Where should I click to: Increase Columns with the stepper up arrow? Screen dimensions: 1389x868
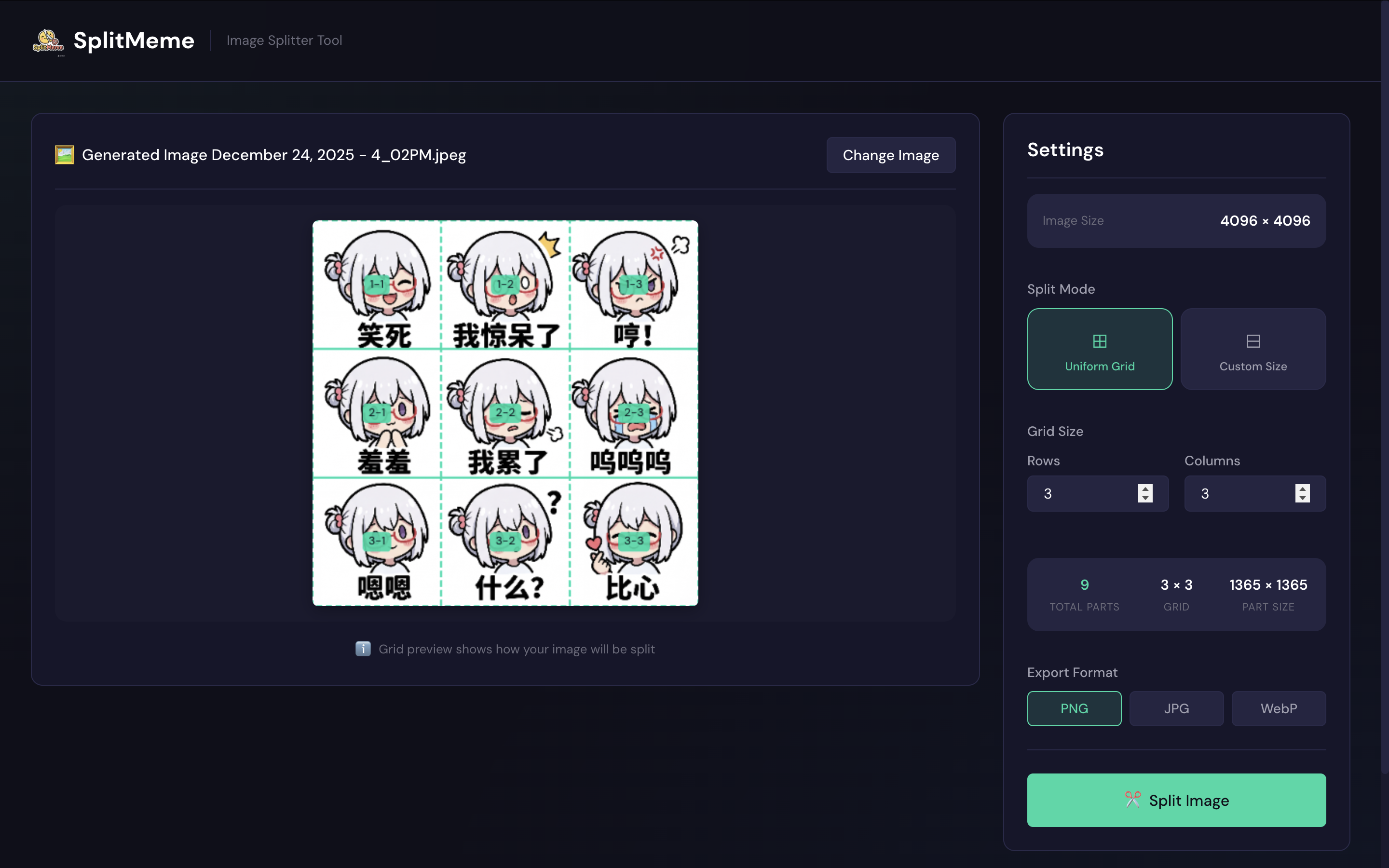(1302, 488)
